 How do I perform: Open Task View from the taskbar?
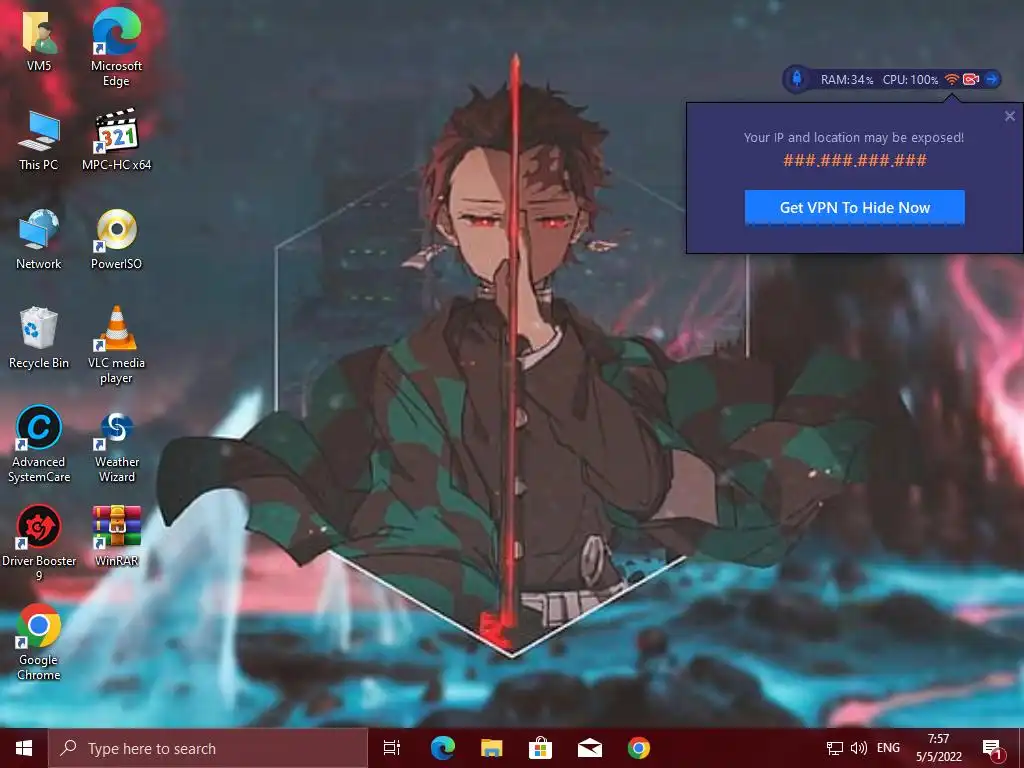(392, 748)
